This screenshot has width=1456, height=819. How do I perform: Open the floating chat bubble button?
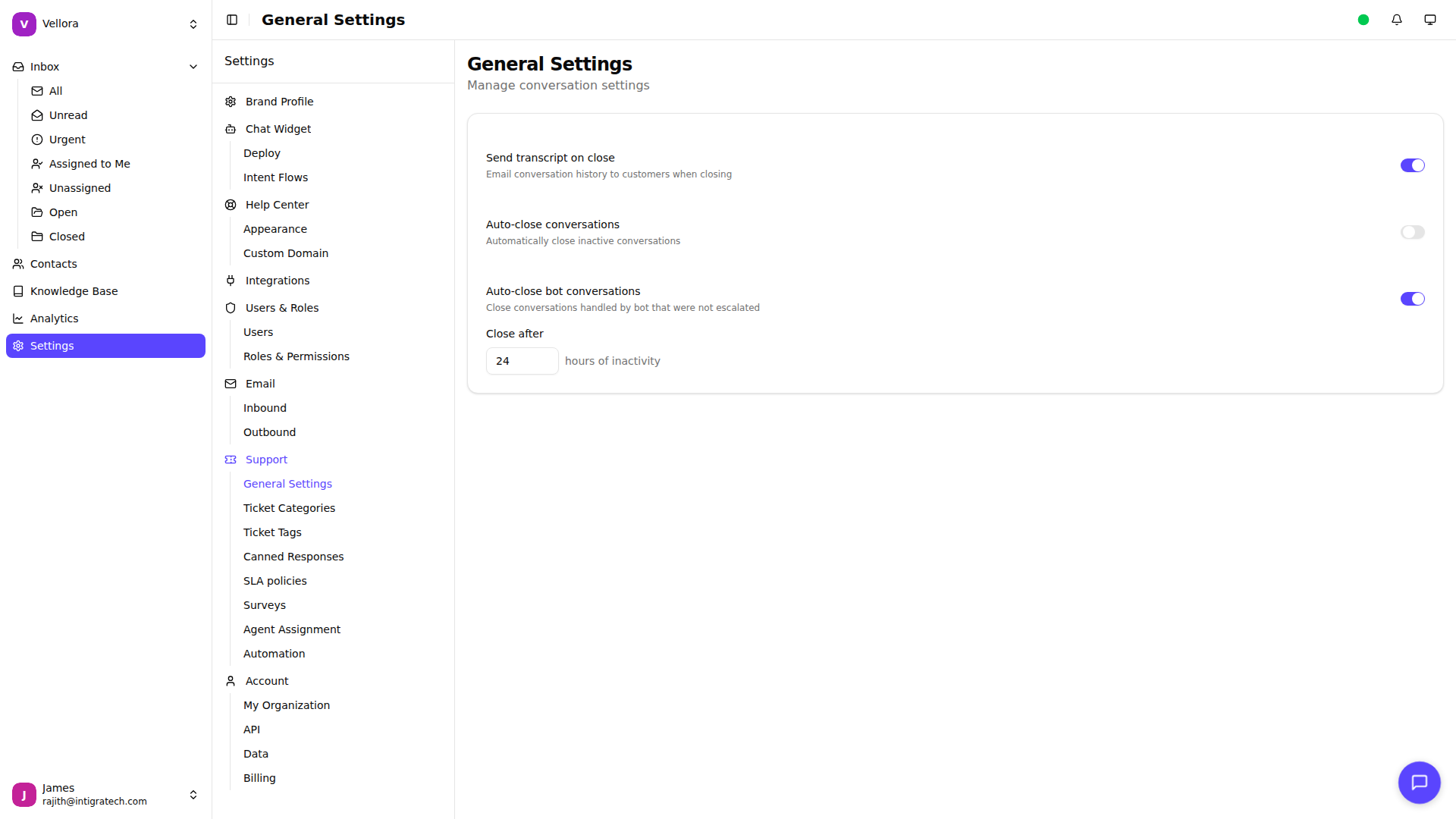[x=1420, y=783]
